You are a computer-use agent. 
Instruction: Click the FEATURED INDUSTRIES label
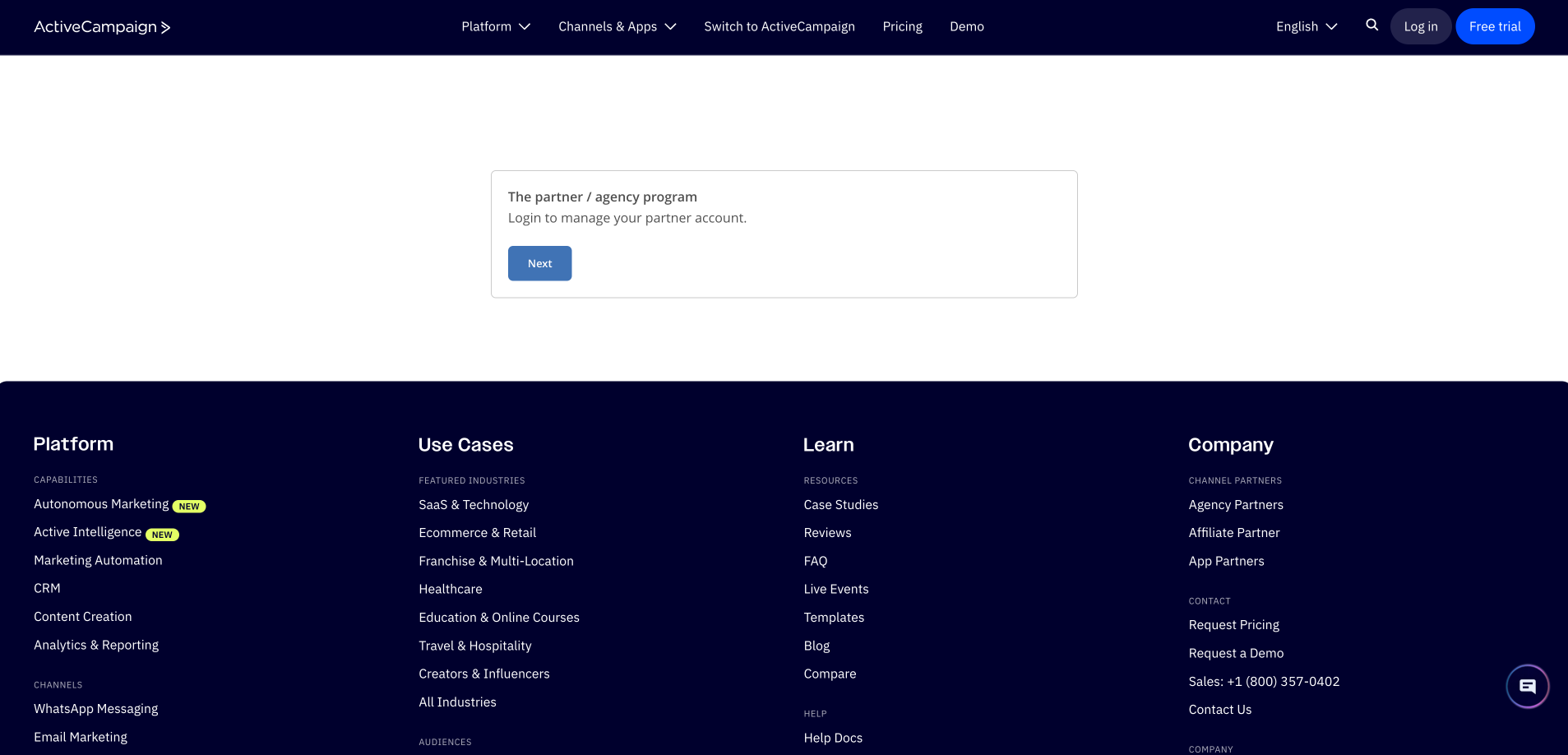[x=472, y=480]
